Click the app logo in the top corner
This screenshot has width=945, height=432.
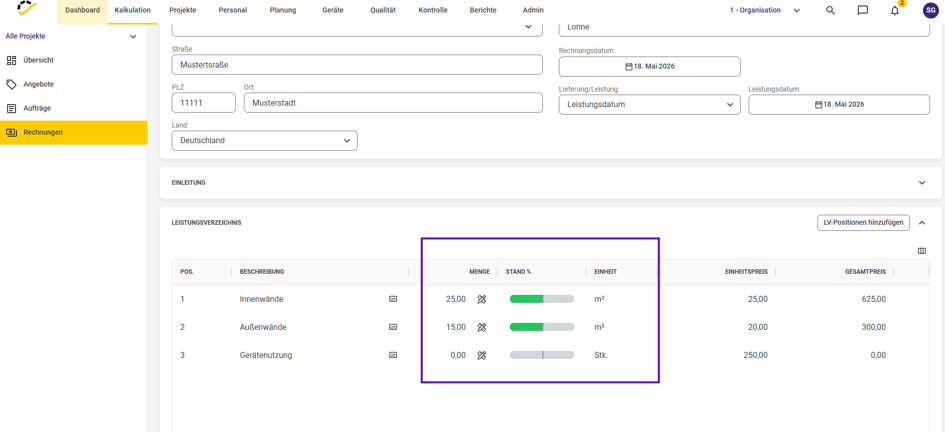(x=27, y=8)
